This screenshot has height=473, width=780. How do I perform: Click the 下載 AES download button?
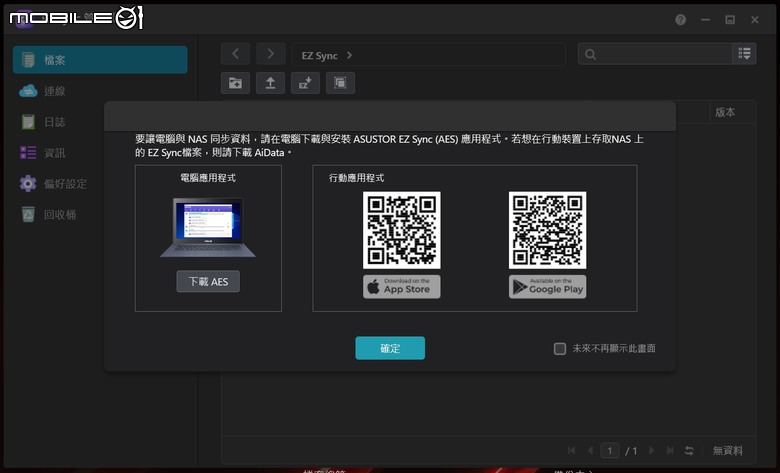(208, 282)
